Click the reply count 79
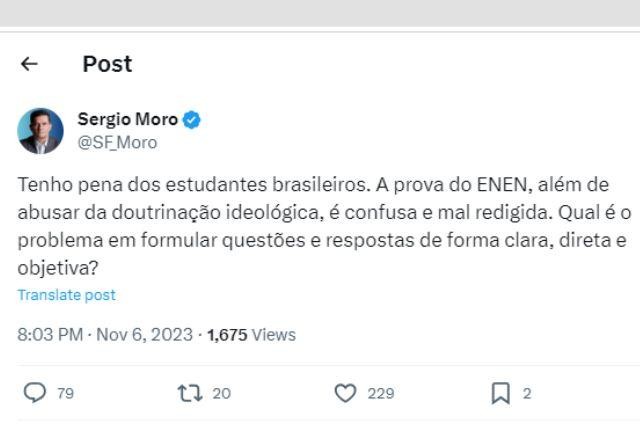The height and width of the screenshot is (440, 640). pos(65,393)
